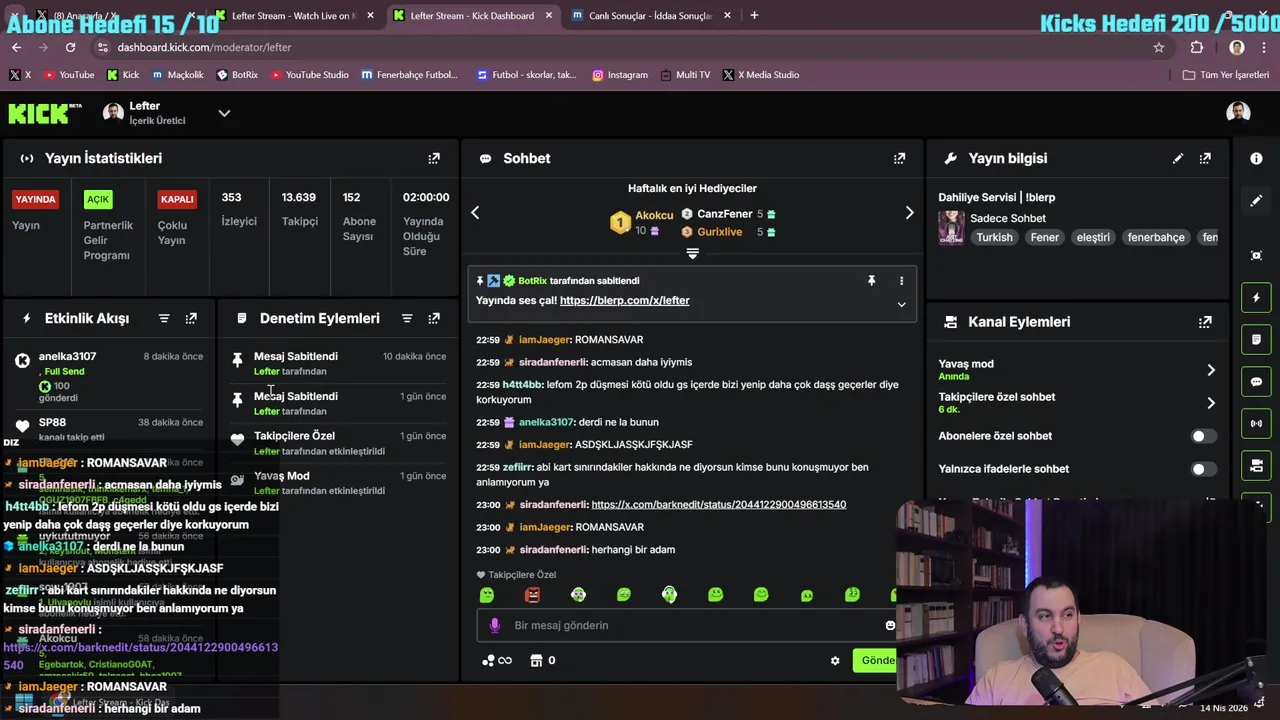Open the YouTube Studio bookmark
1280x720 pixels.
click(309, 75)
